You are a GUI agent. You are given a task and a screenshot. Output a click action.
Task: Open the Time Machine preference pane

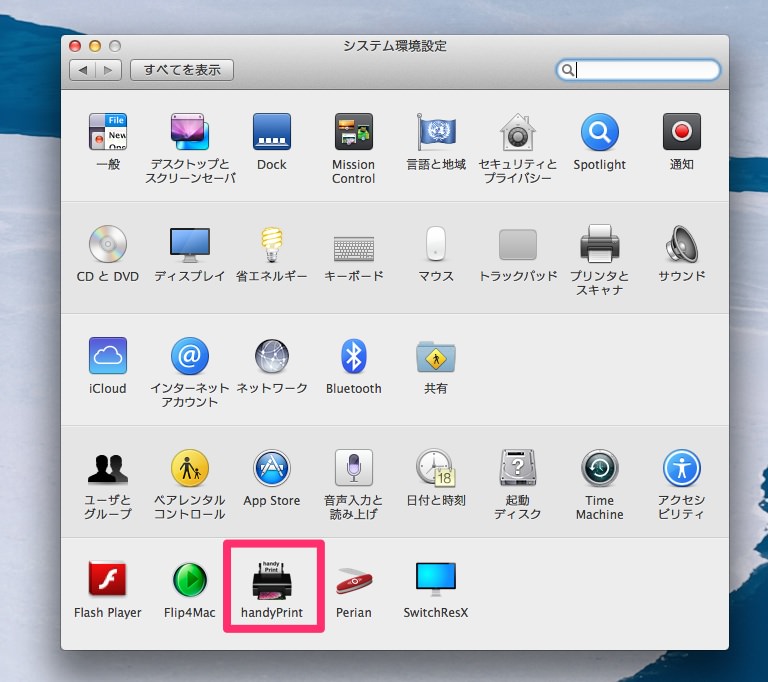600,468
